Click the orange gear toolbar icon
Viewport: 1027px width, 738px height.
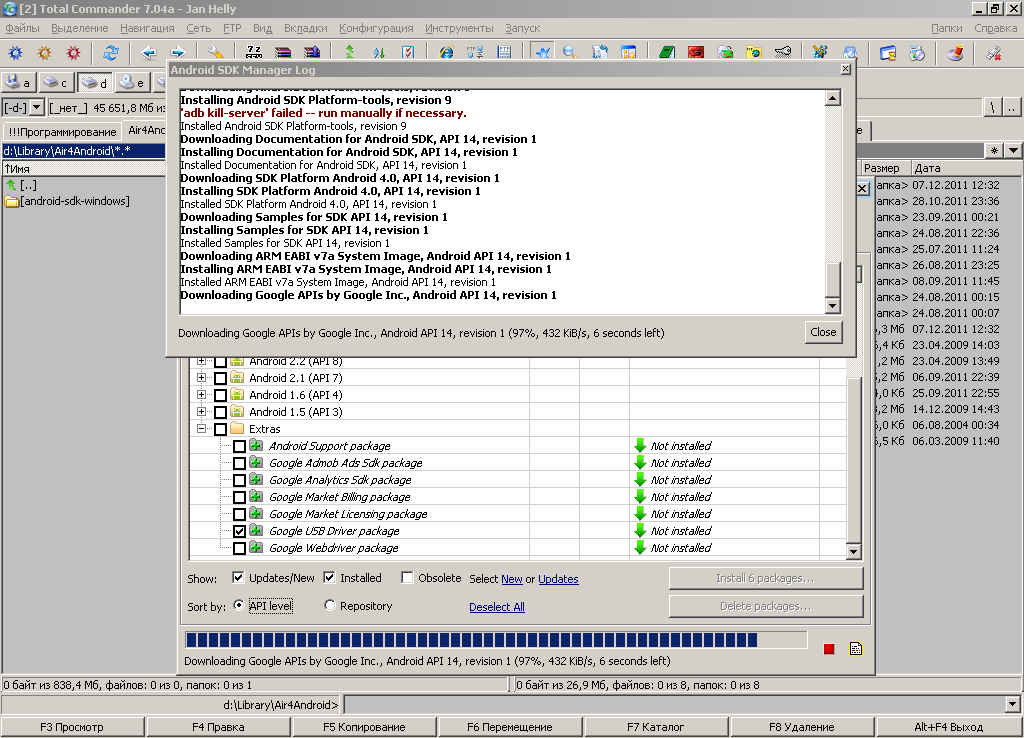point(45,52)
